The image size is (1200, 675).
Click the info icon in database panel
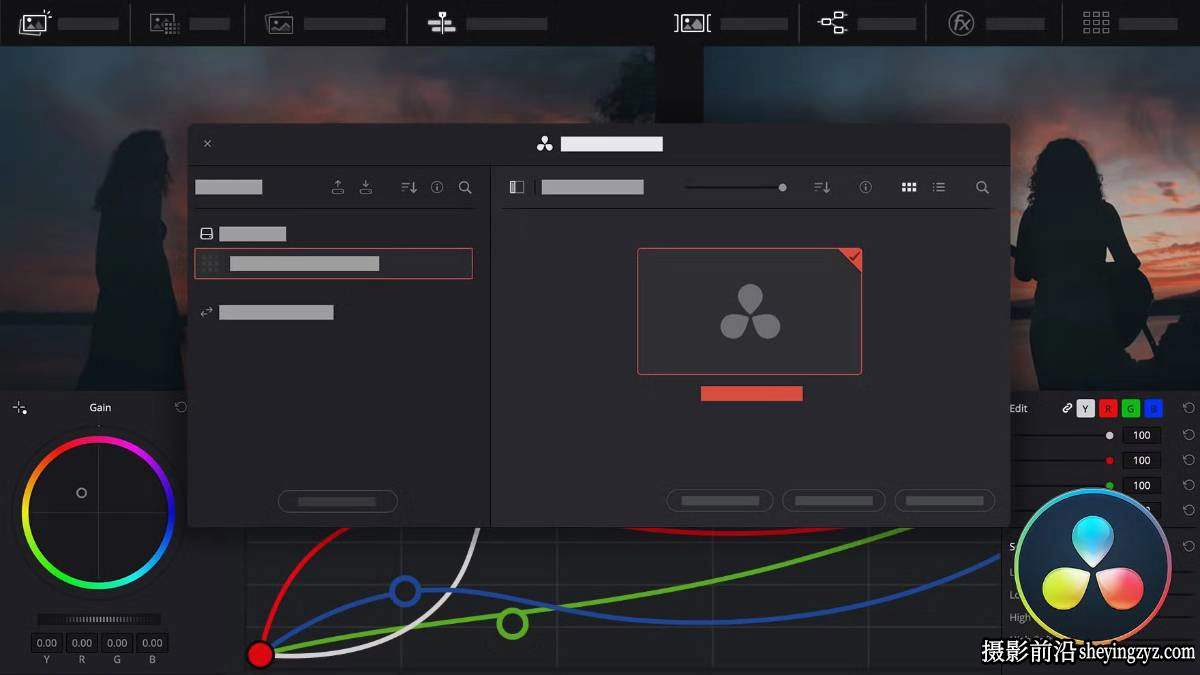(x=437, y=187)
